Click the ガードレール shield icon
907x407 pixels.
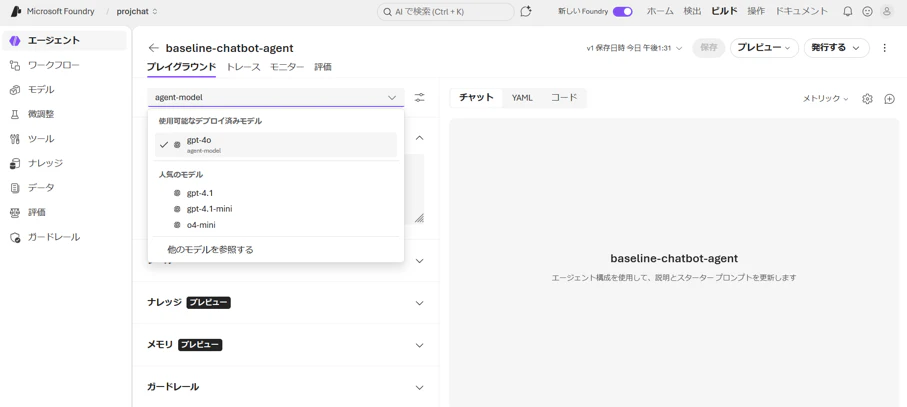tap(15, 238)
